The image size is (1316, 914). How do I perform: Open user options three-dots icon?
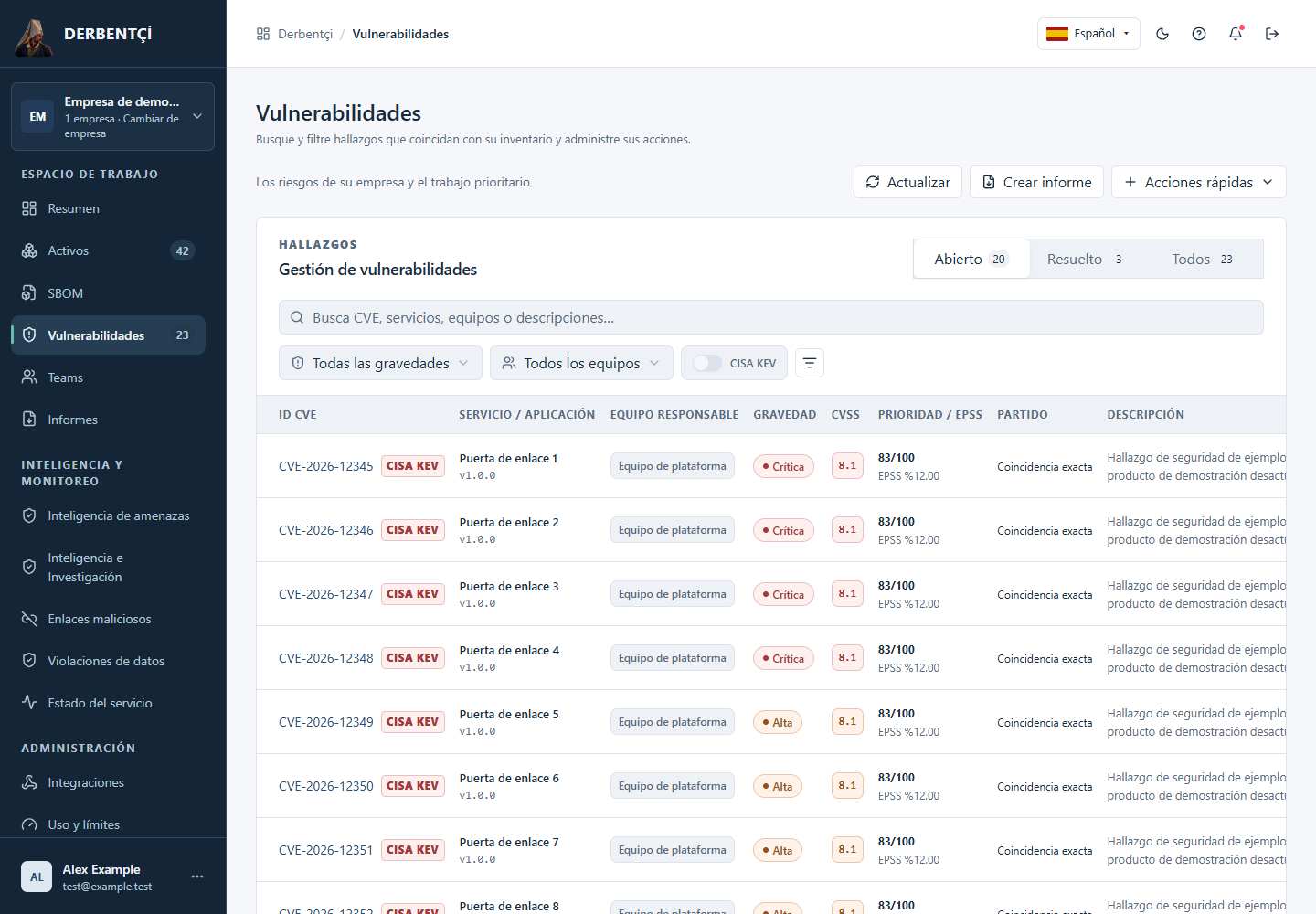(197, 877)
